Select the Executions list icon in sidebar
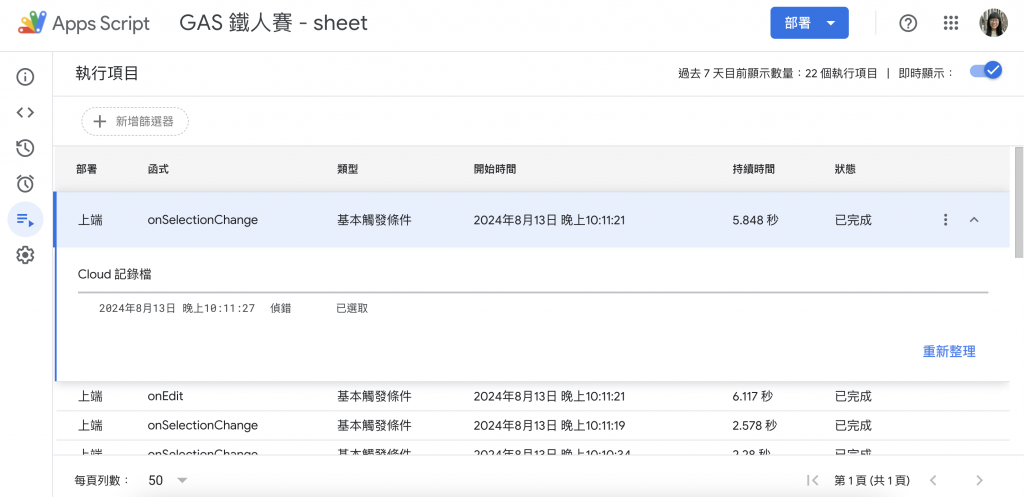This screenshot has height=497, width=1024. pyautogui.click(x=26, y=219)
